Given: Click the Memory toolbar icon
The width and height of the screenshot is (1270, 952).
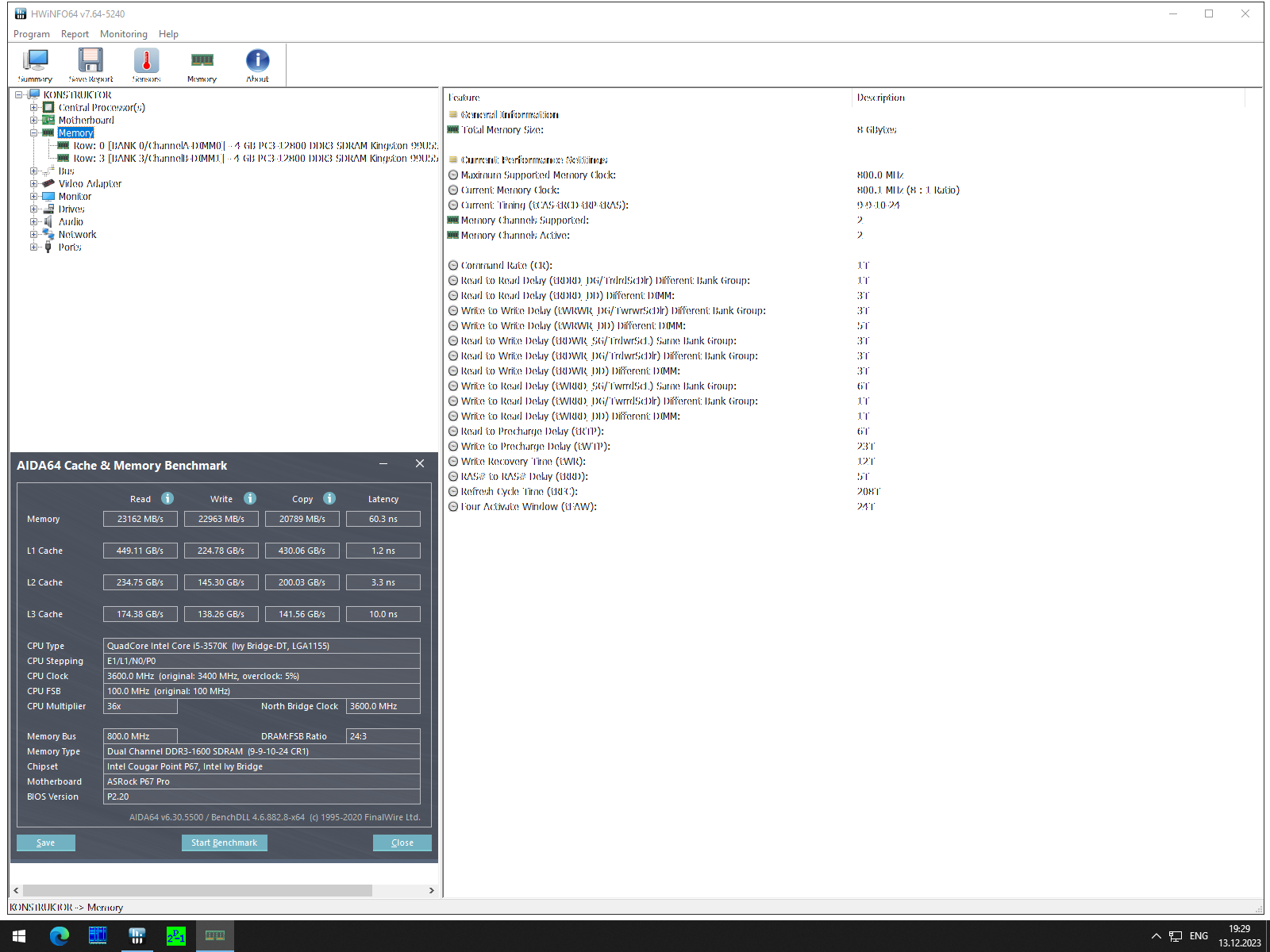Looking at the screenshot, I should [x=202, y=64].
